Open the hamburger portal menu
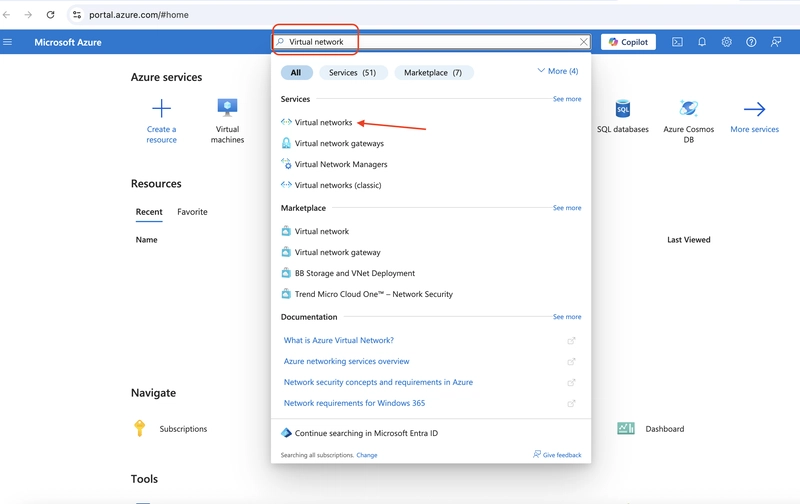 [x=8, y=42]
